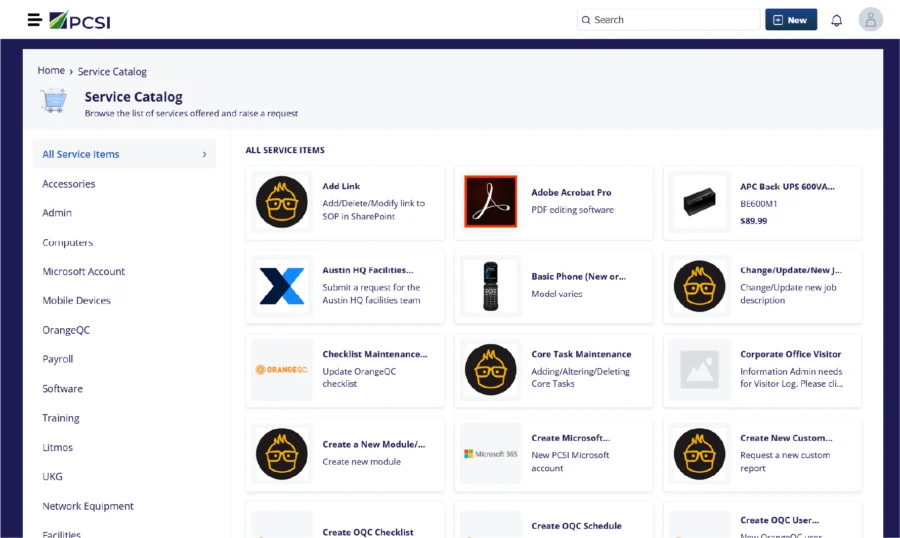Click the Austin HQ Facilities X icon
The width and height of the screenshot is (900, 538).
tap(281, 286)
